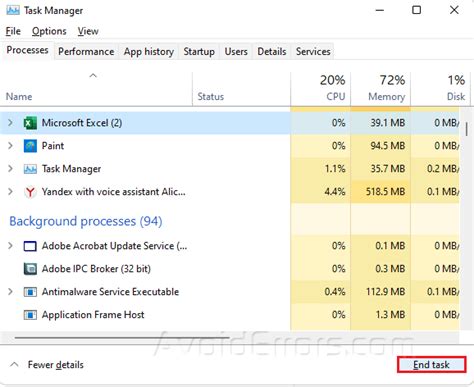The image size is (474, 387).
Task: Sort by the Name column header
Action: pos(96,89)
